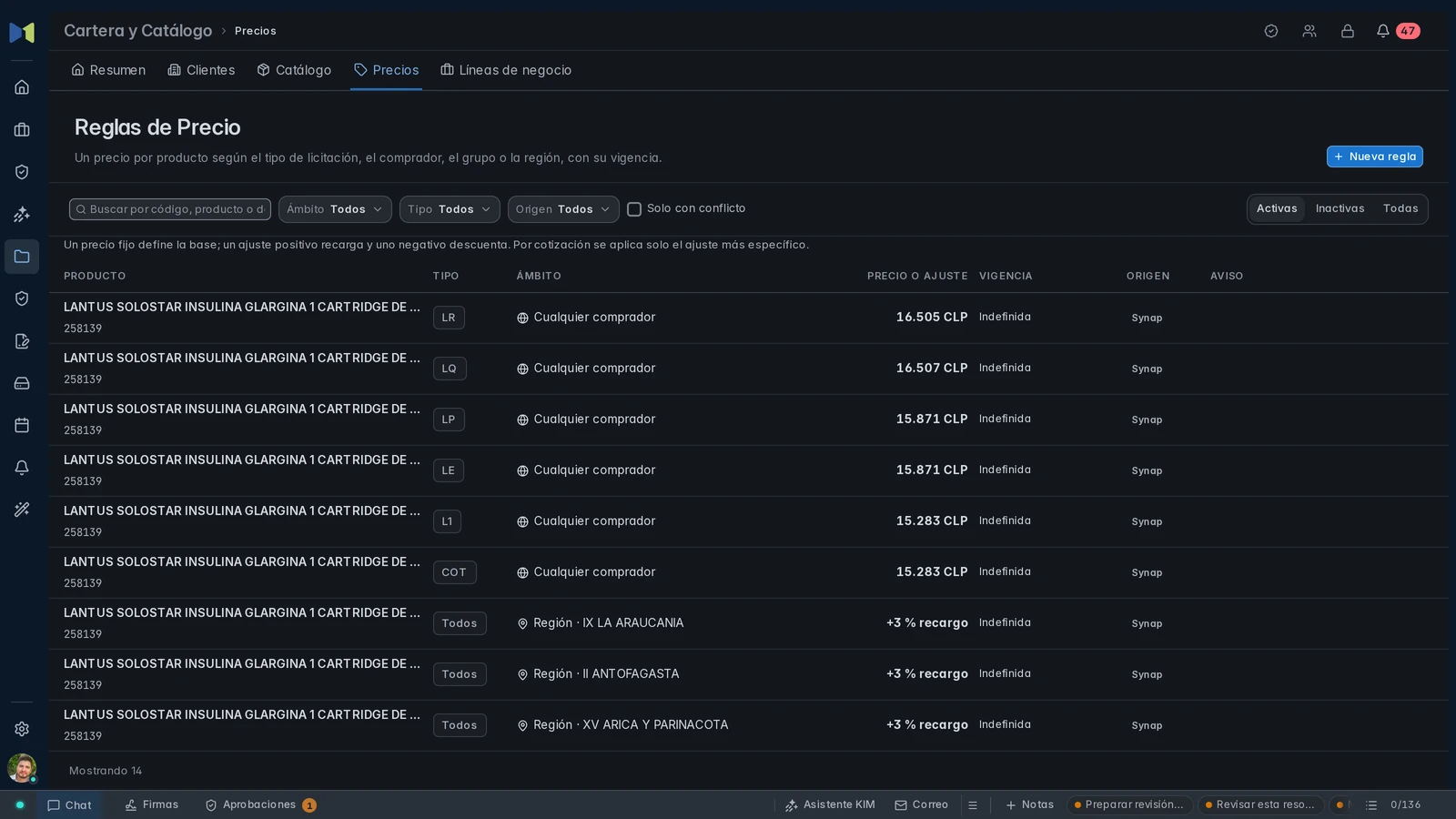Focus the search by código or producto field
Screen dimensions: 1456x819
coord(170,209)
